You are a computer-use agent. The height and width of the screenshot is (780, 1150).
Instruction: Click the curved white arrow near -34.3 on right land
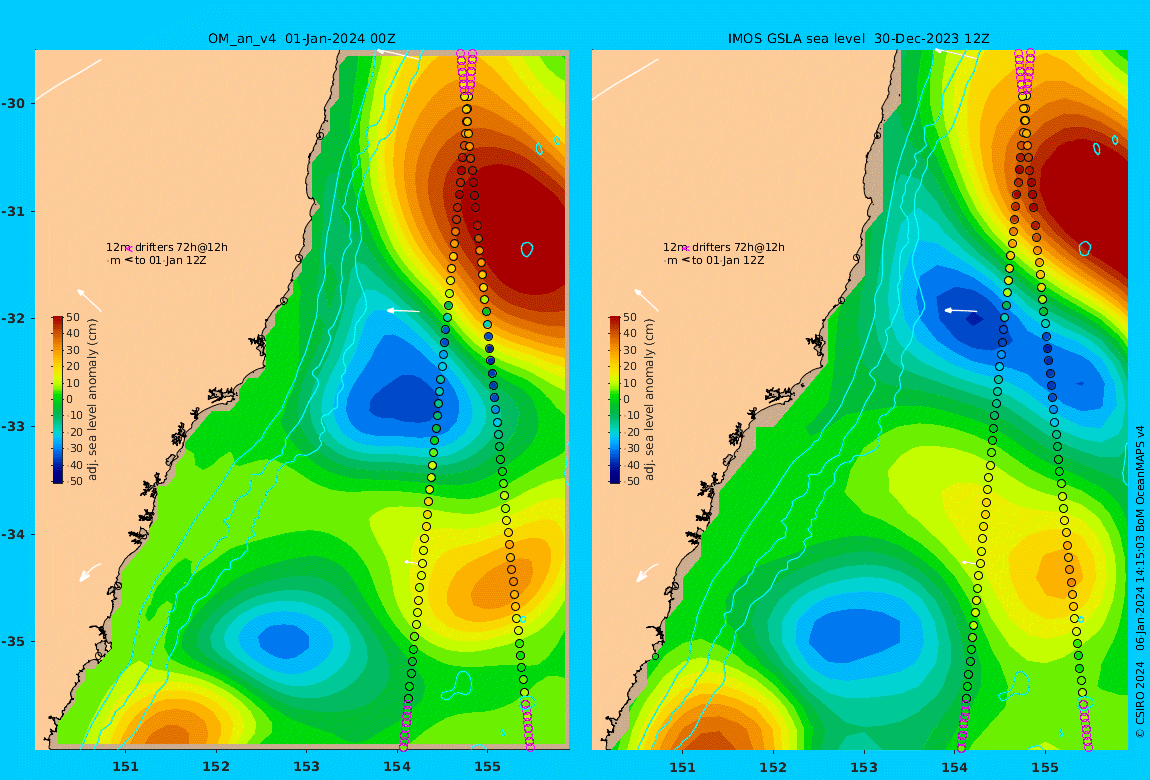647,573
